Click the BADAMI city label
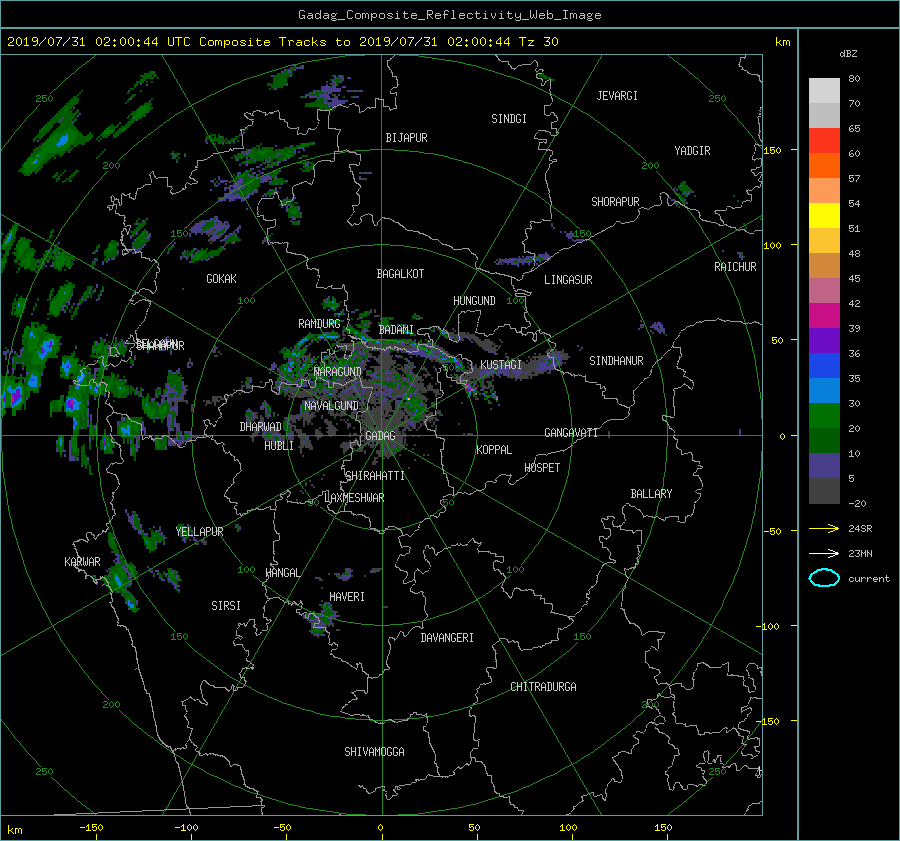Viewport: 900px width, 841px height. 396,330
